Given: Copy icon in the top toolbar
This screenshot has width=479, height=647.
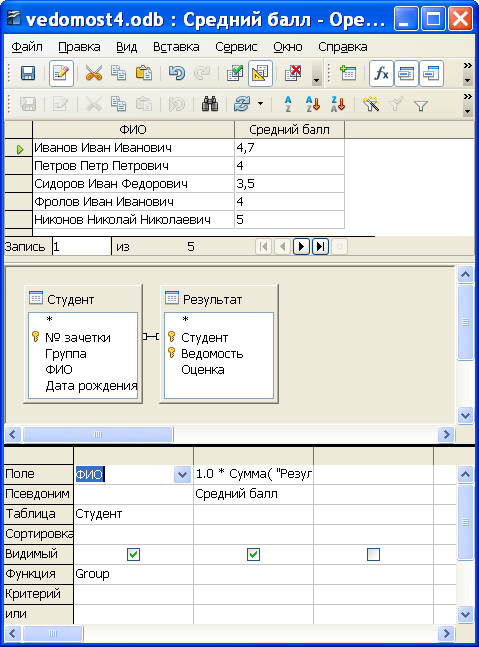Looking at the screenshot, I should [x=118, y=73].
